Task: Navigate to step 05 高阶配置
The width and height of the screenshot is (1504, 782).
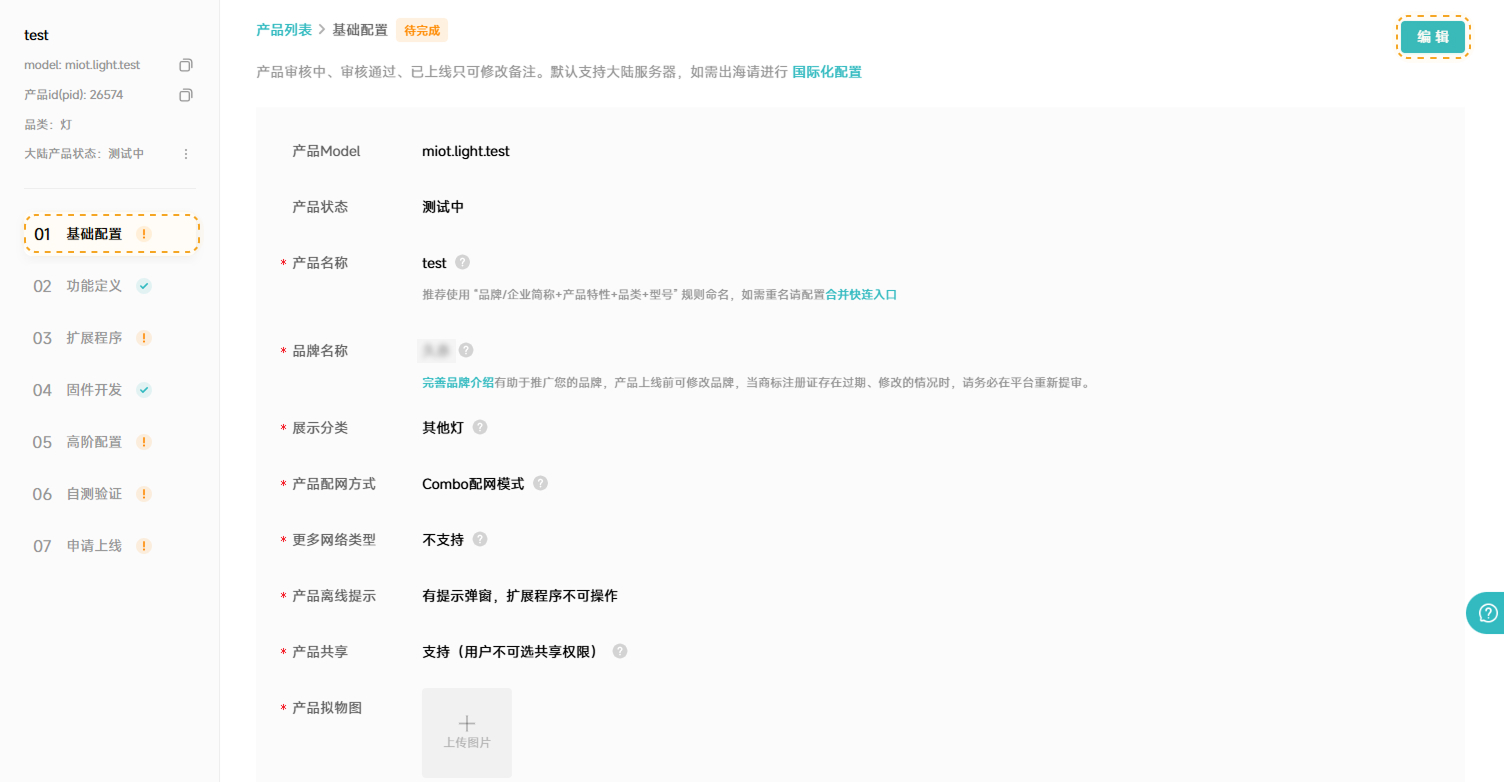Action: click(x=91, y=441)
